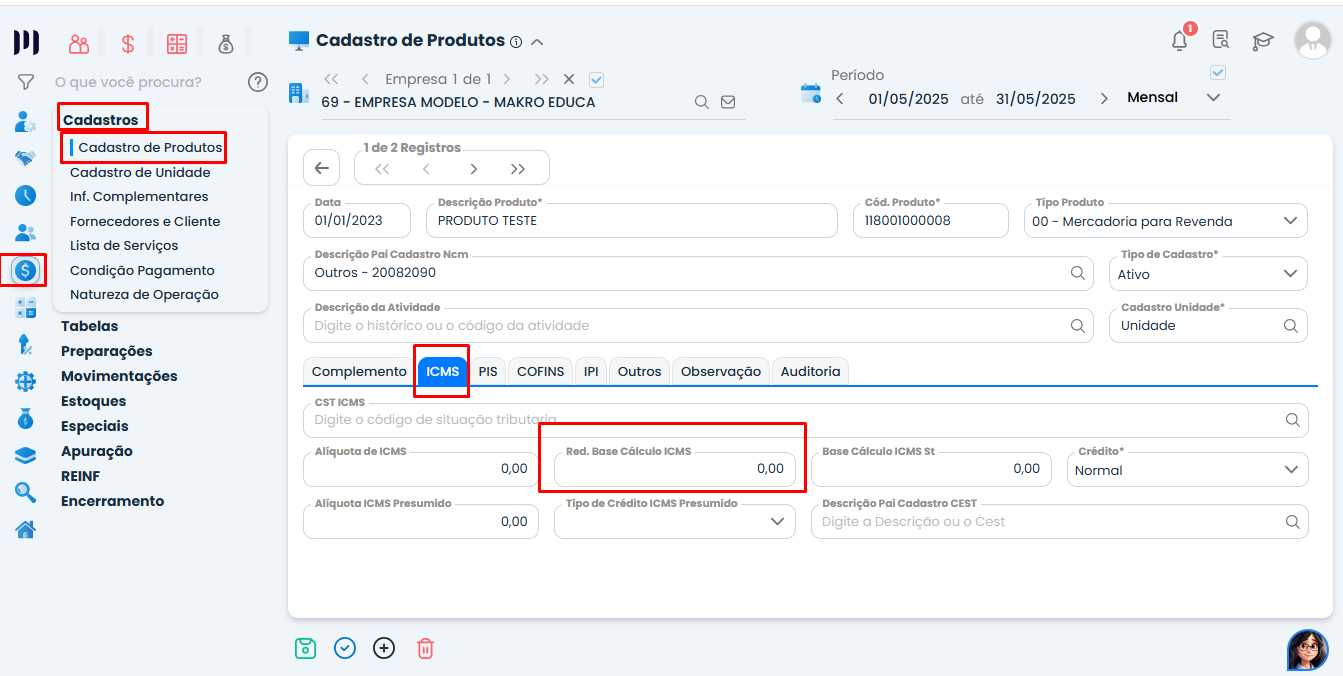The width and height of the screenshot is (1343, 676).
Task: Open the document search icon in header
Action: coord(1221,40)
